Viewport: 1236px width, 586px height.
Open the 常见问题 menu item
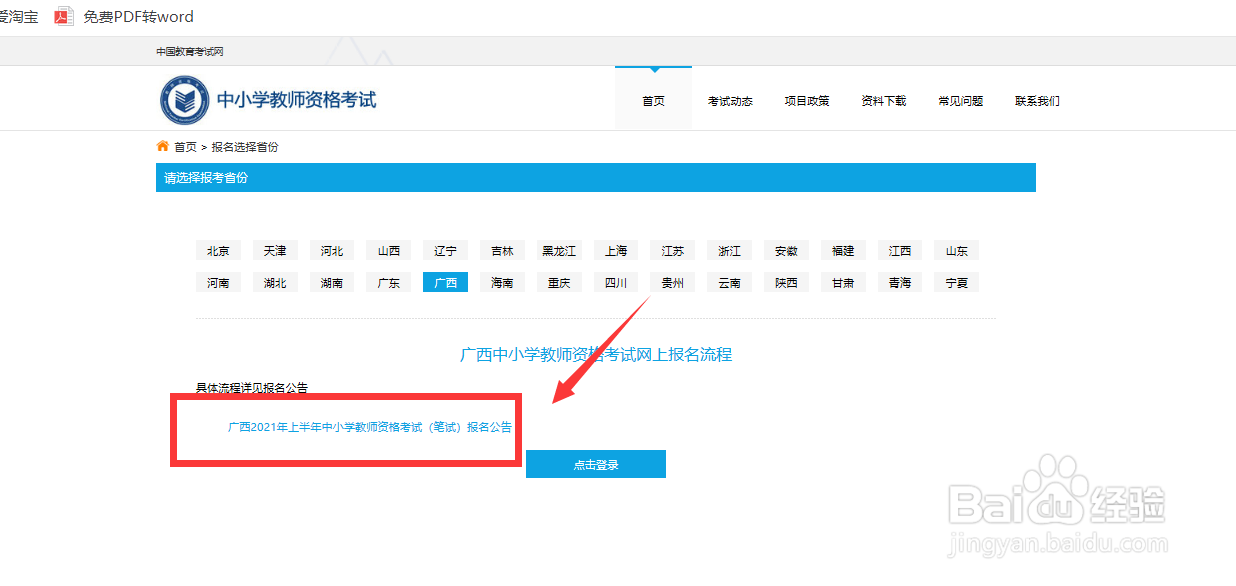pyautogui.click(x=960, y=100)
